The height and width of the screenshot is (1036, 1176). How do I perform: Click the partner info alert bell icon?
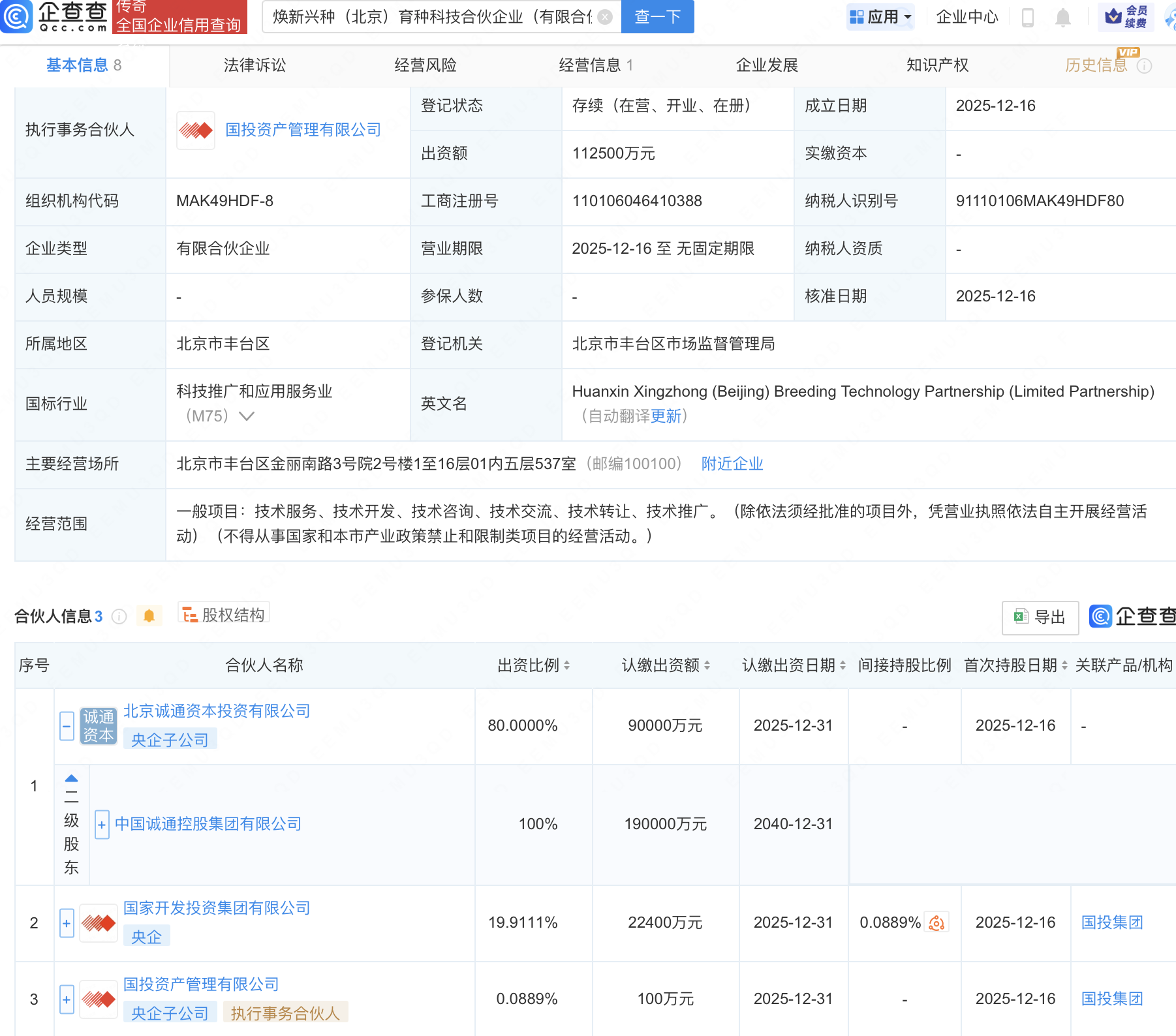pos(149,616)
